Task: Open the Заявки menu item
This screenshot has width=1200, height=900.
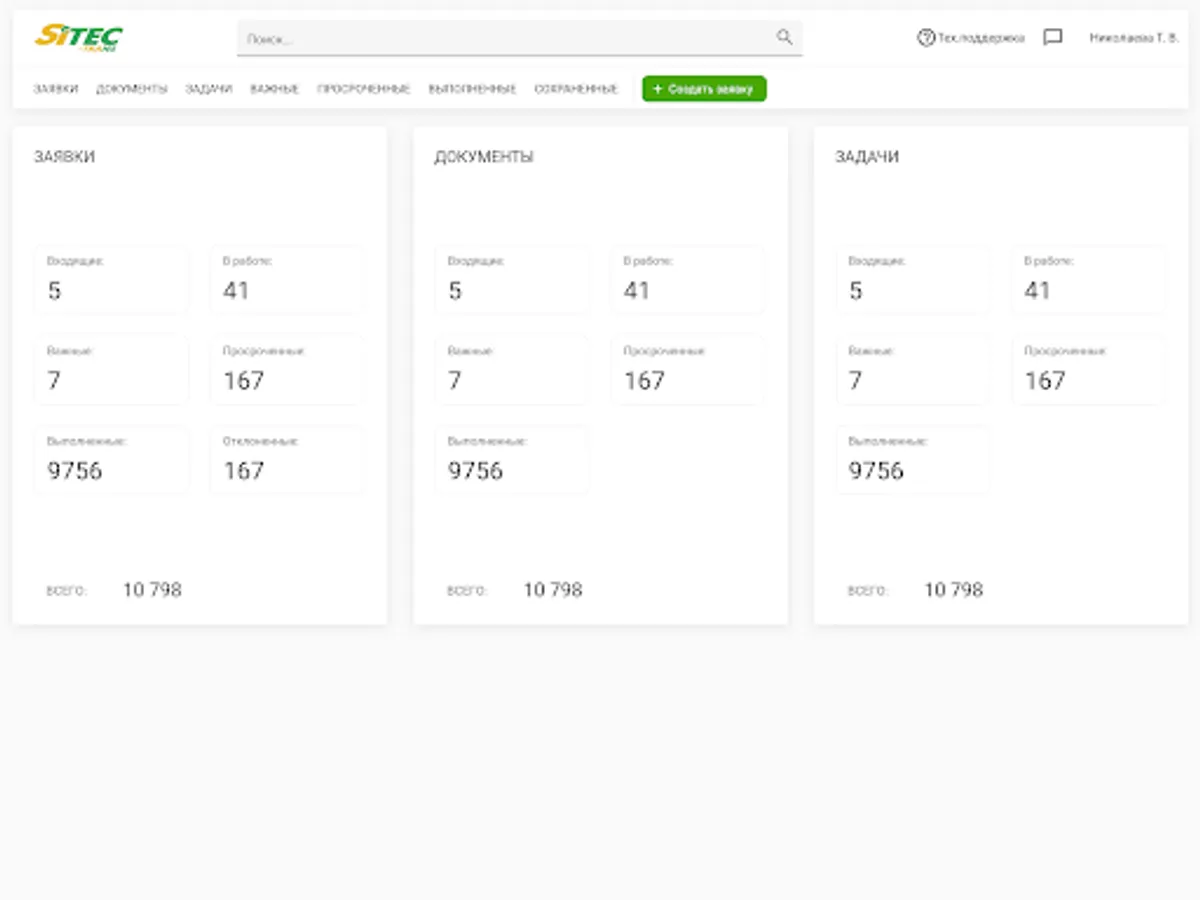Action: pyautogui.click(x=55, y=89)
